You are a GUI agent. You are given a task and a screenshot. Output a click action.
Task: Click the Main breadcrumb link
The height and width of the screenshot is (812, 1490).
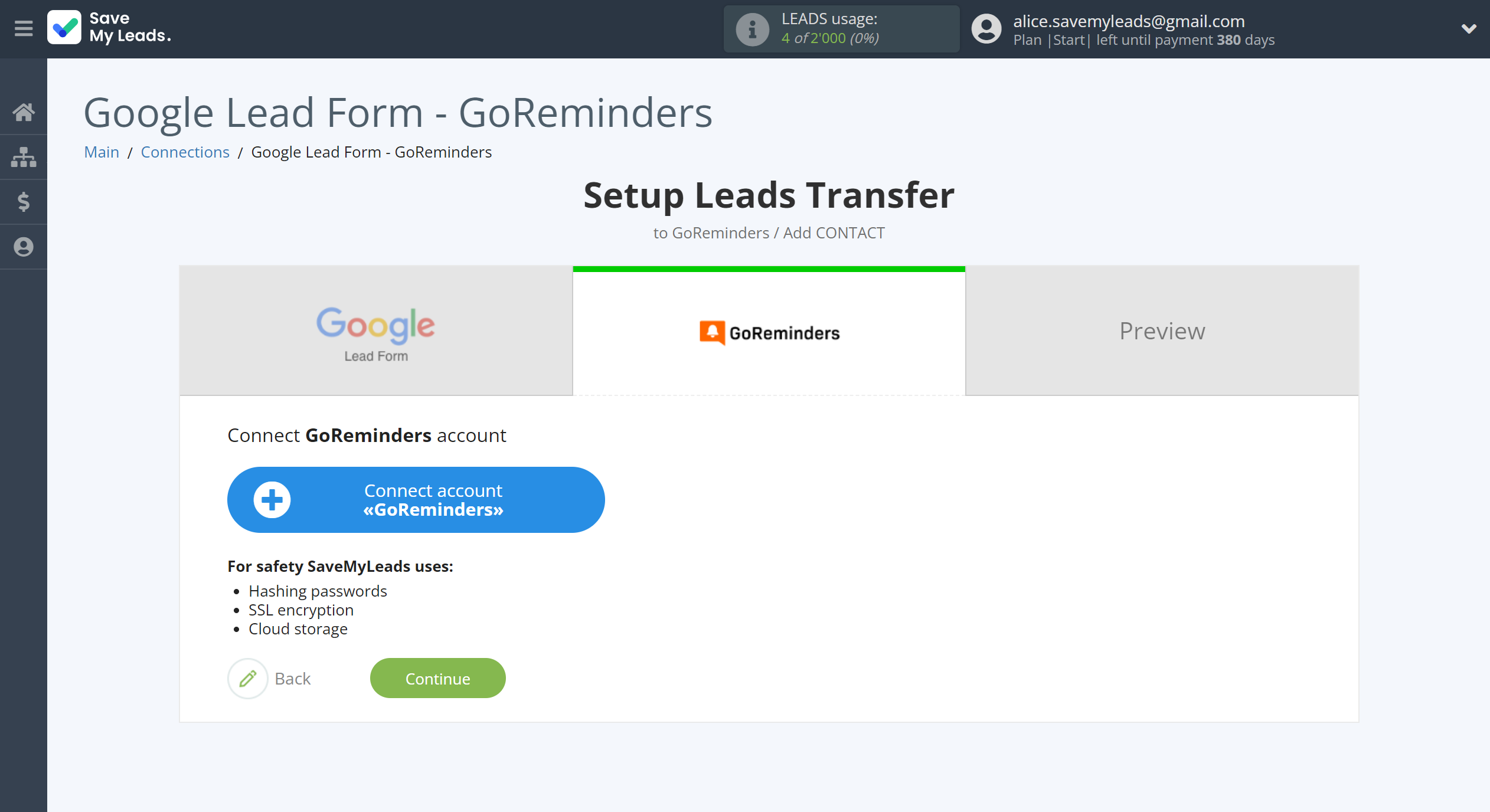tap(101, 152)
